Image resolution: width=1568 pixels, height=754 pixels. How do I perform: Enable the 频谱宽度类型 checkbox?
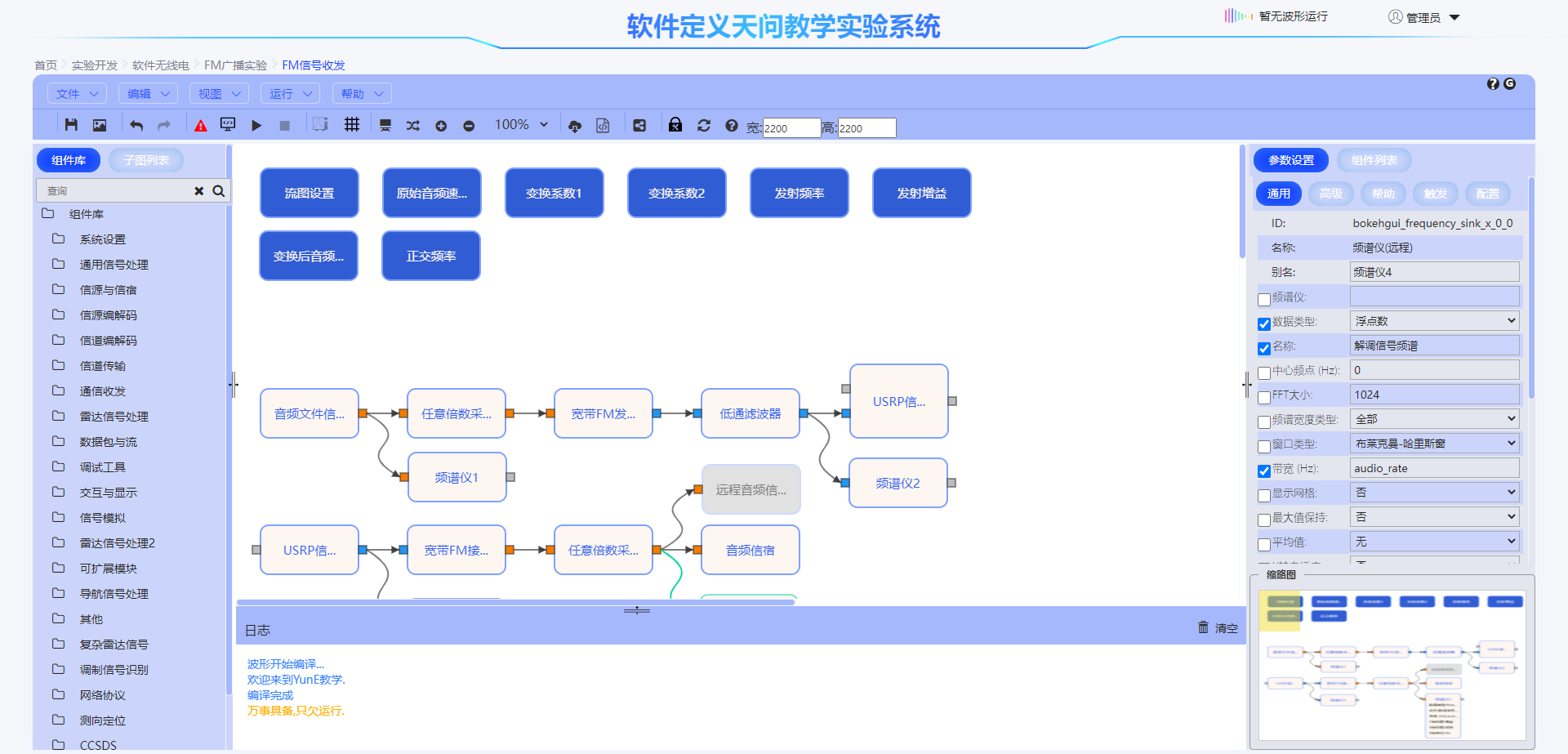click(x=1264, y=422)
